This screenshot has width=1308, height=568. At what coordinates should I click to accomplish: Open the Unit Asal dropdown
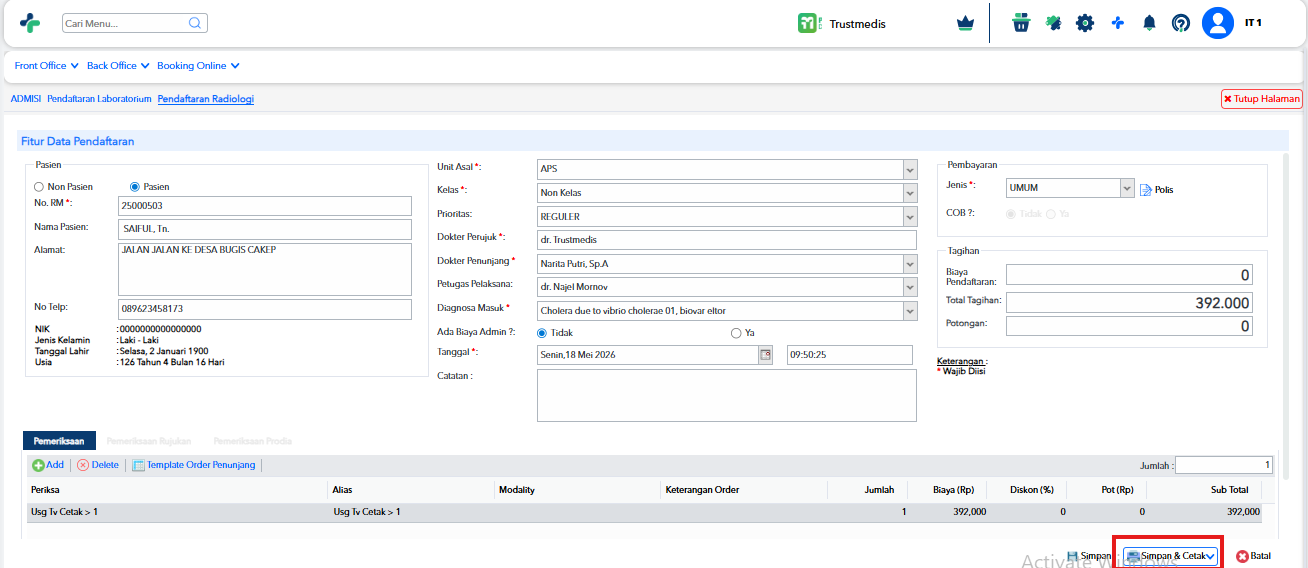[909, 169]
